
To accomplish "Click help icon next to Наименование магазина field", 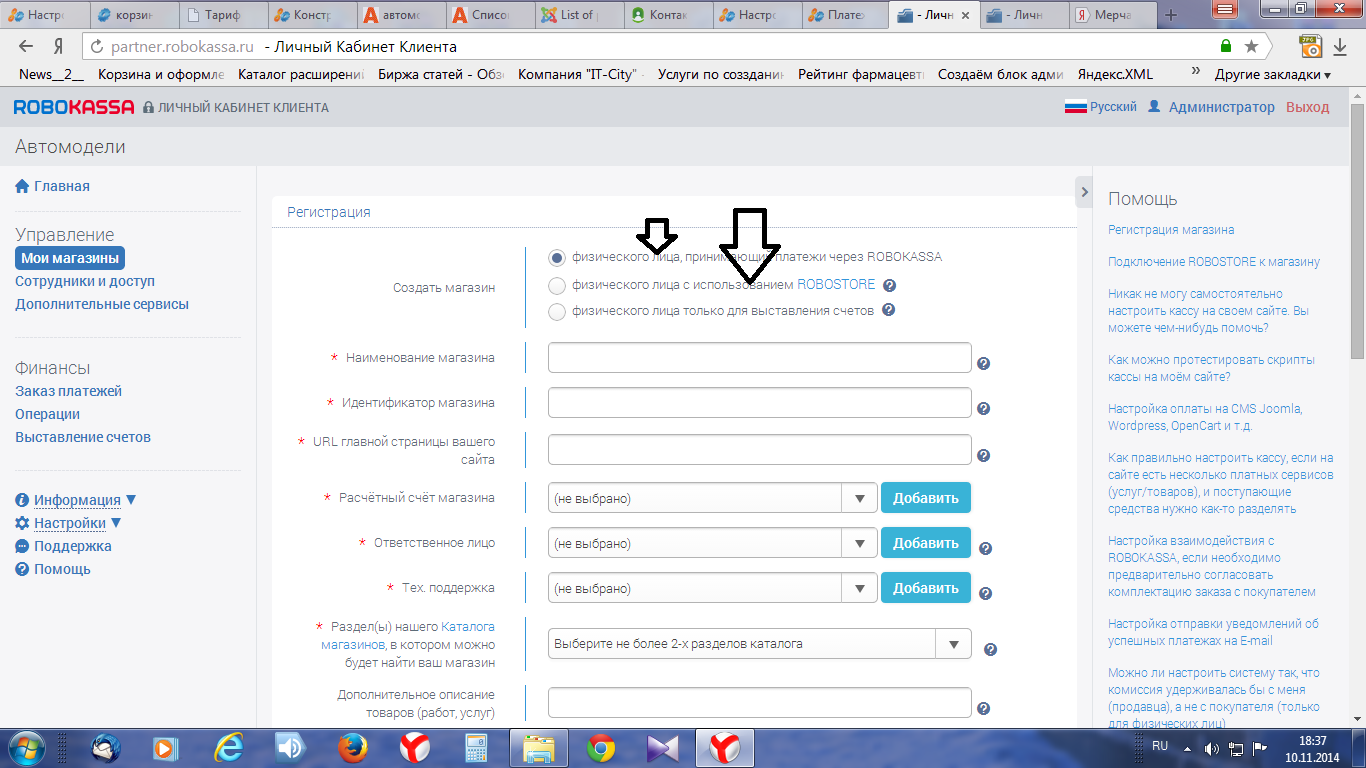I will coord(983,364).
